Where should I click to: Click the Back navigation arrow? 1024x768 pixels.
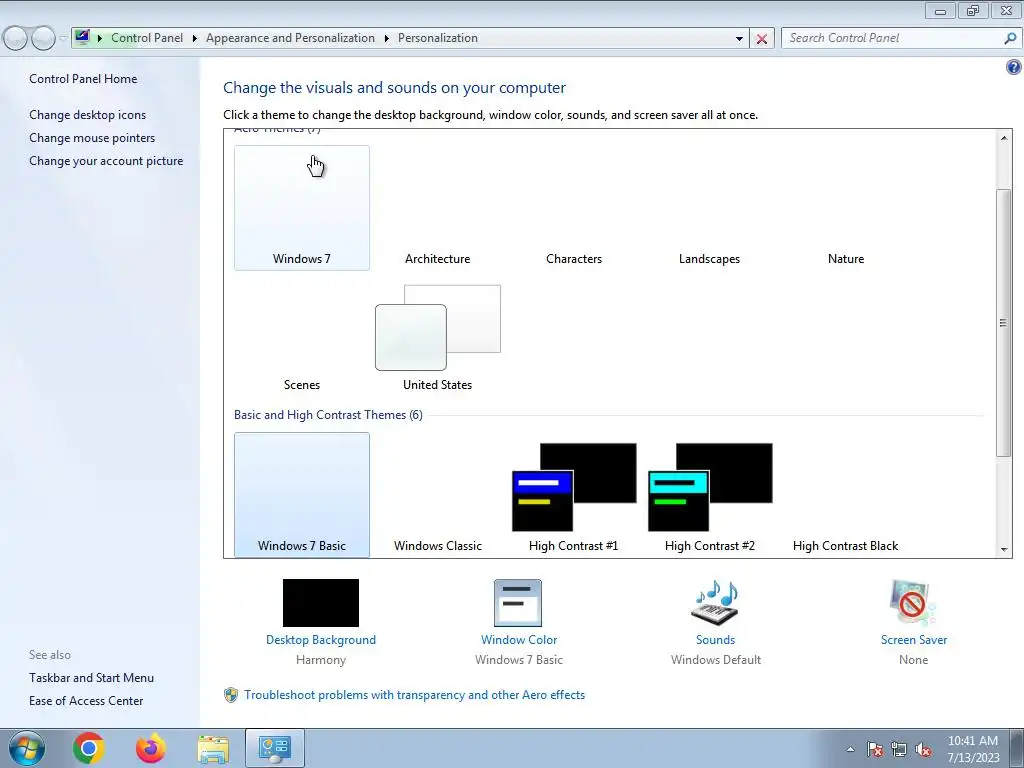(x=16, y=38)
